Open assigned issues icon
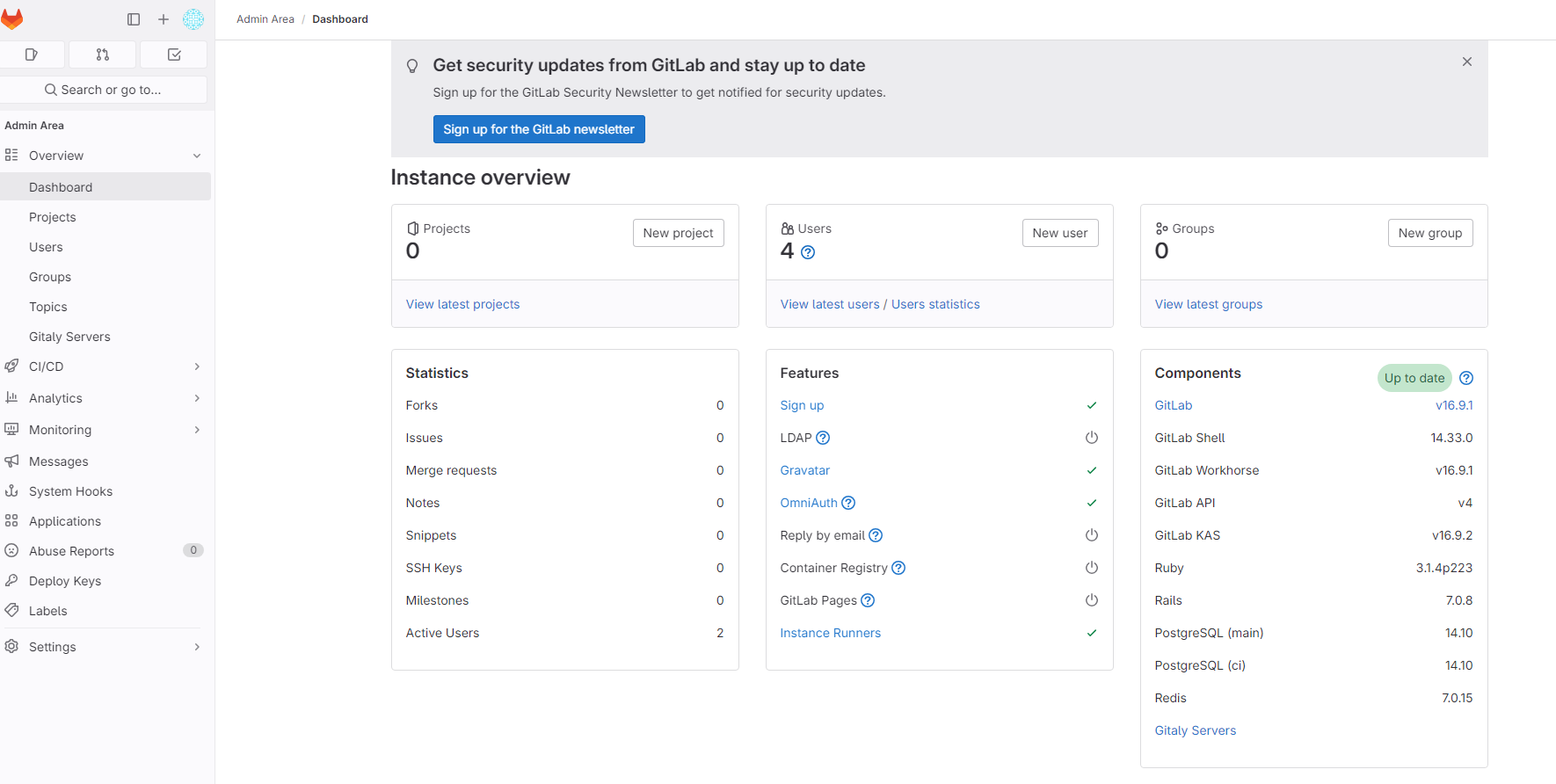The width and height of the screenshot is (1556, 784). pos(32,54)
